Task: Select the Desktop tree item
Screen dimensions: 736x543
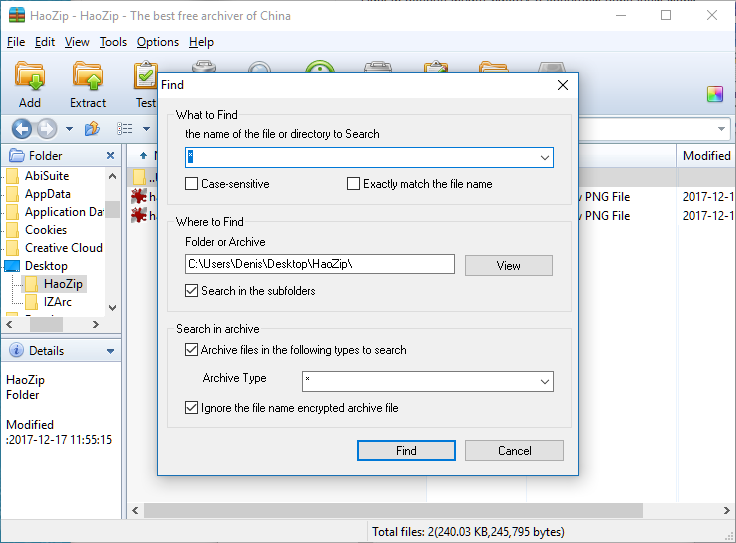Action: click(46, 266)
